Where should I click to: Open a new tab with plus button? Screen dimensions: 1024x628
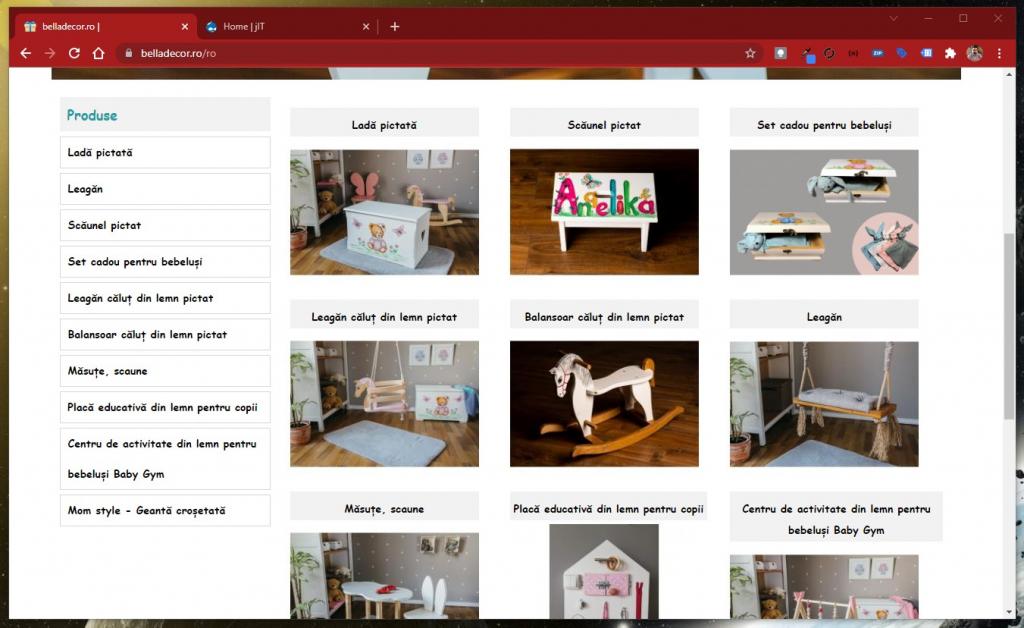395,27
